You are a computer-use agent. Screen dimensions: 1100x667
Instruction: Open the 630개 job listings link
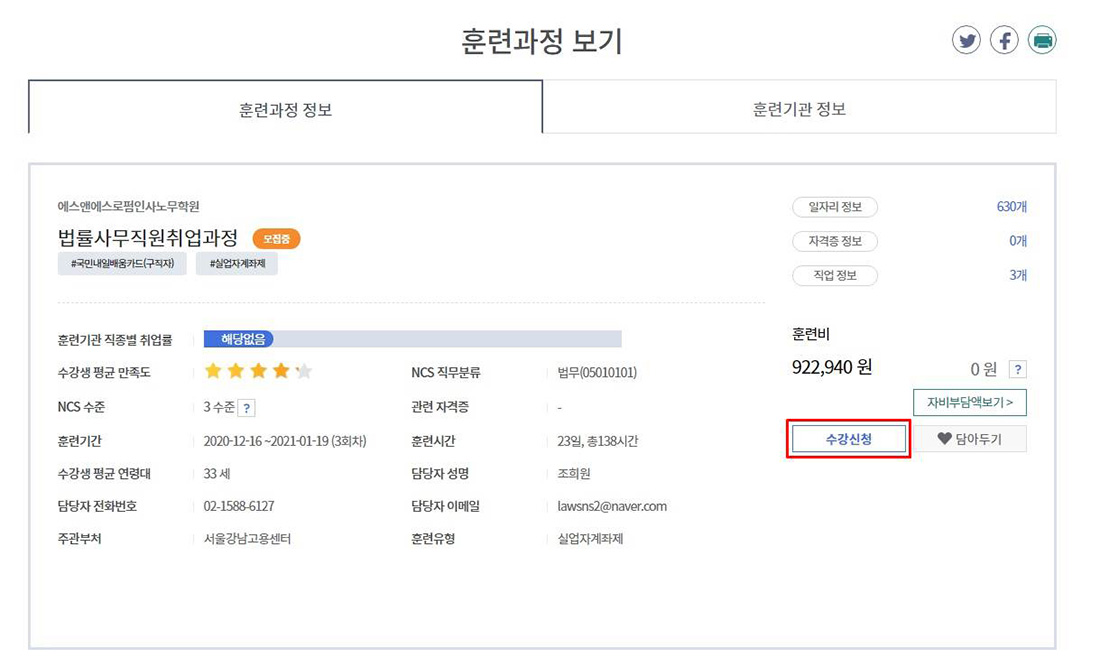click(1011, 207)
